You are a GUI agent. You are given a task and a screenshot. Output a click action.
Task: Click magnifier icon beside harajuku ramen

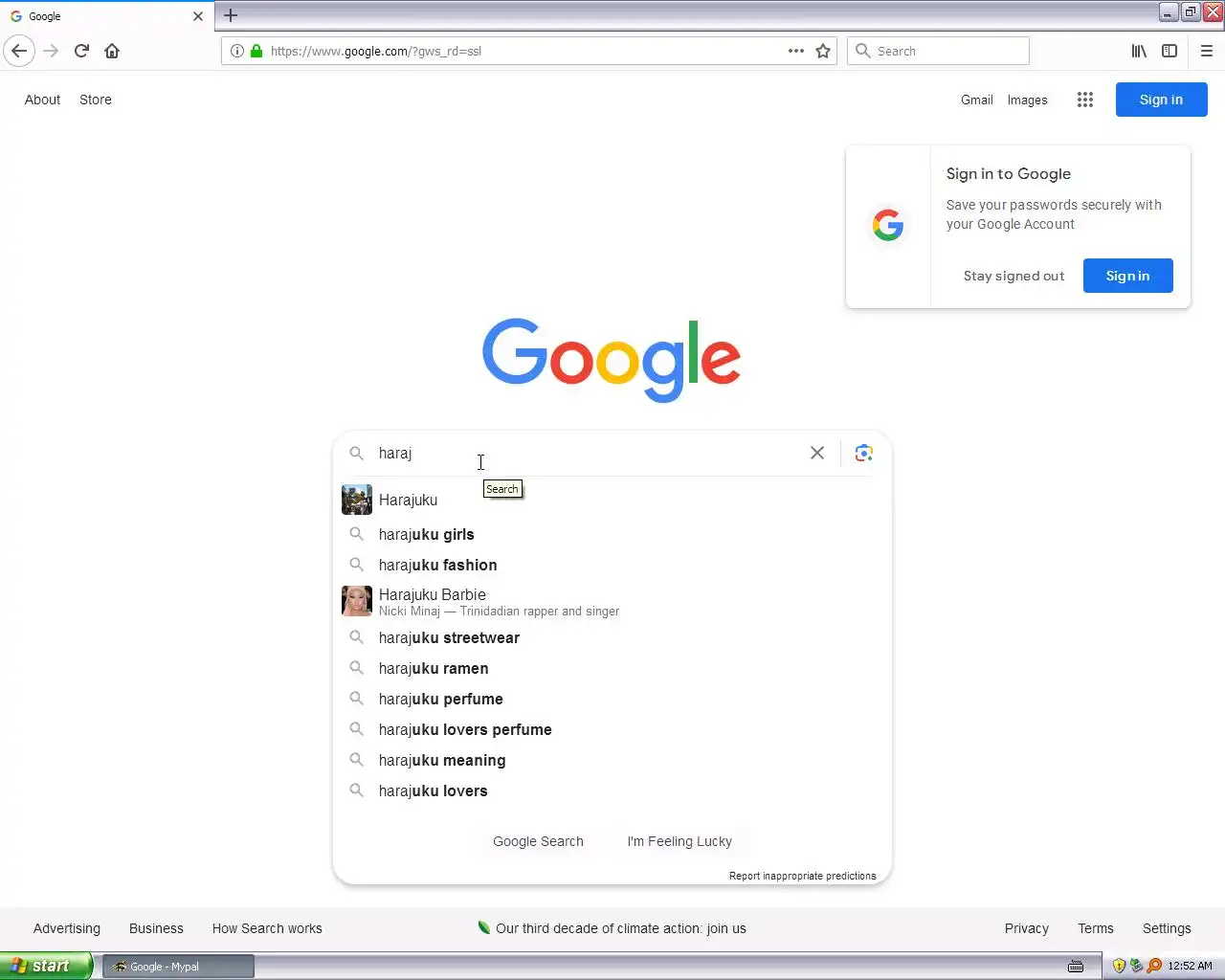click(x=356, y=668)
